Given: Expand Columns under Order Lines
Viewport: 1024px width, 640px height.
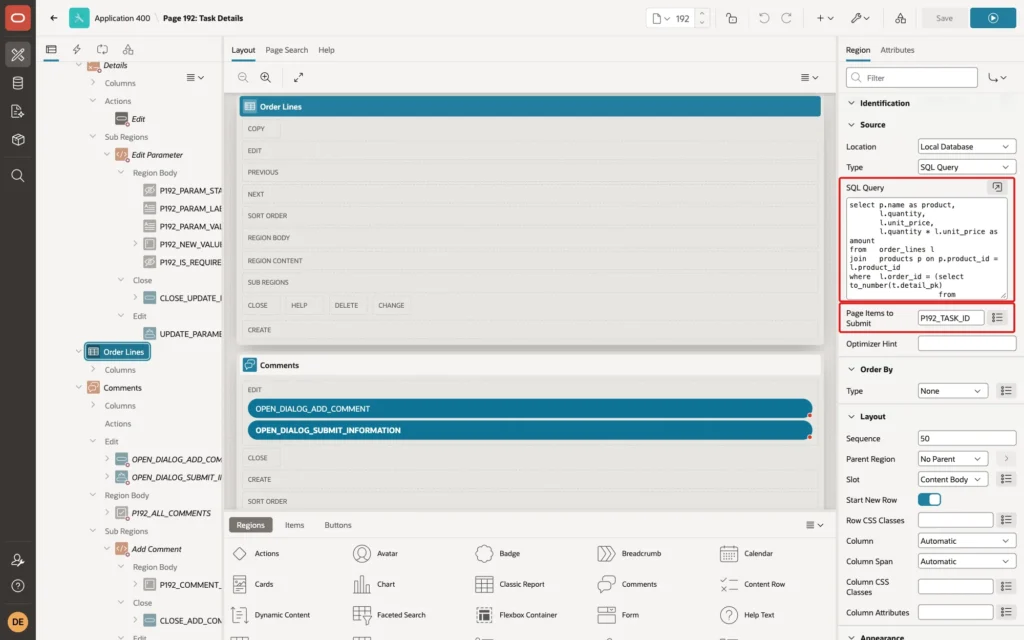Looking at the screenshot, I should pyautogui.click(x=93, y=370).
